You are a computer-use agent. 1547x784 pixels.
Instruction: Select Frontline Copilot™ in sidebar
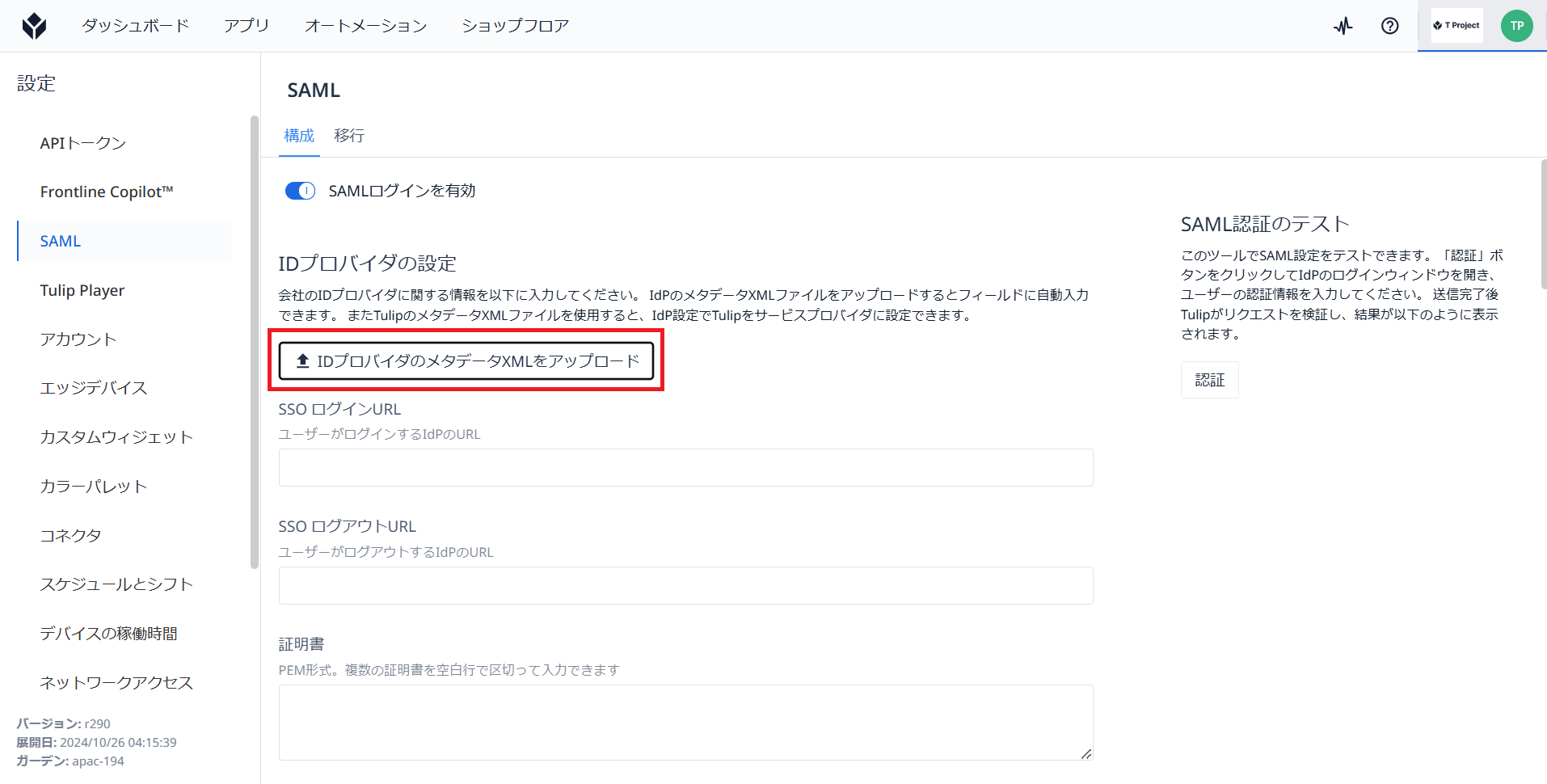pyautogui.click(x=124, y=192)
